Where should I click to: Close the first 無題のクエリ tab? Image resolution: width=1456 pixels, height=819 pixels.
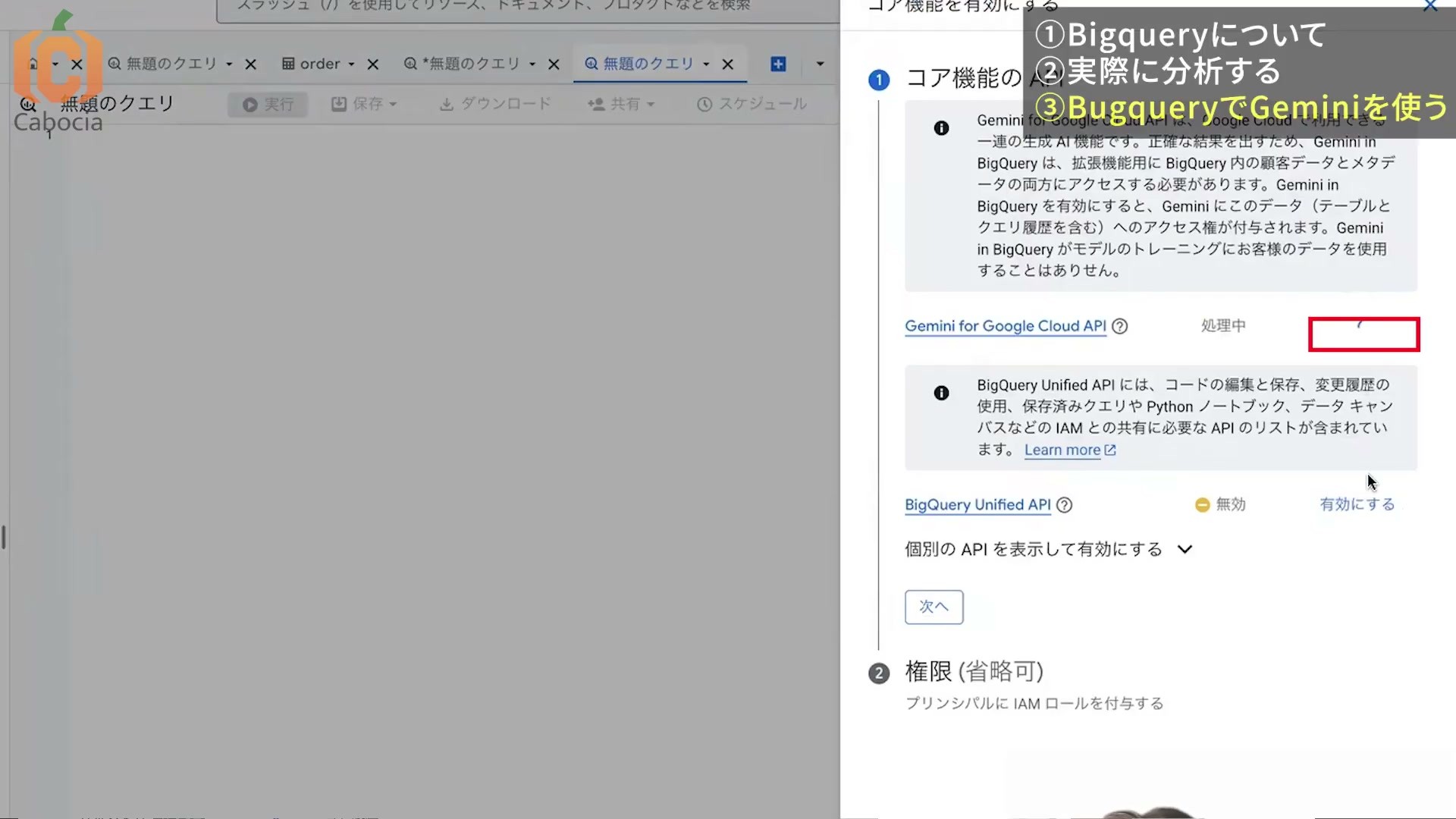pos(251,64)
